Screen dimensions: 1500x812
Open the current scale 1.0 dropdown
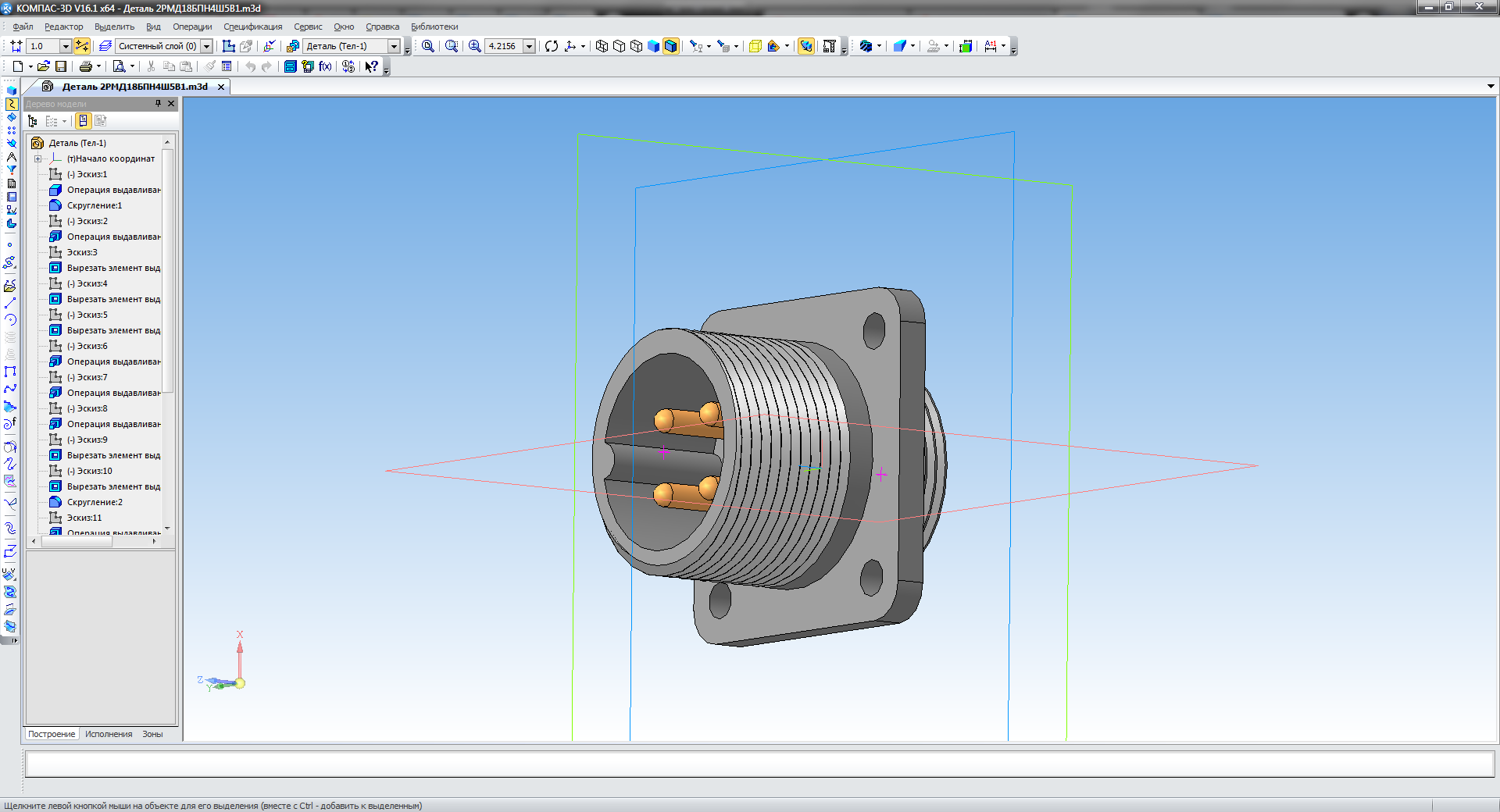[x=66, y=46]
